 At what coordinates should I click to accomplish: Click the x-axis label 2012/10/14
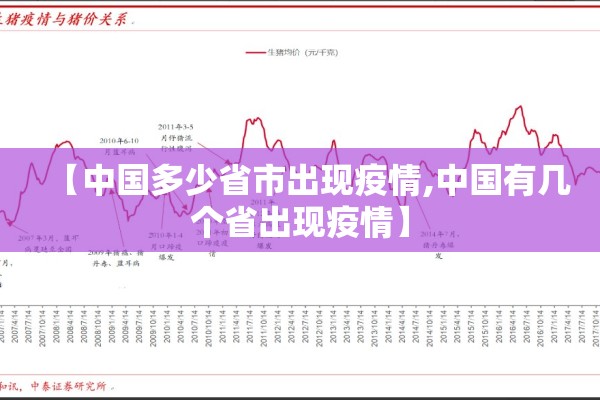319,328
